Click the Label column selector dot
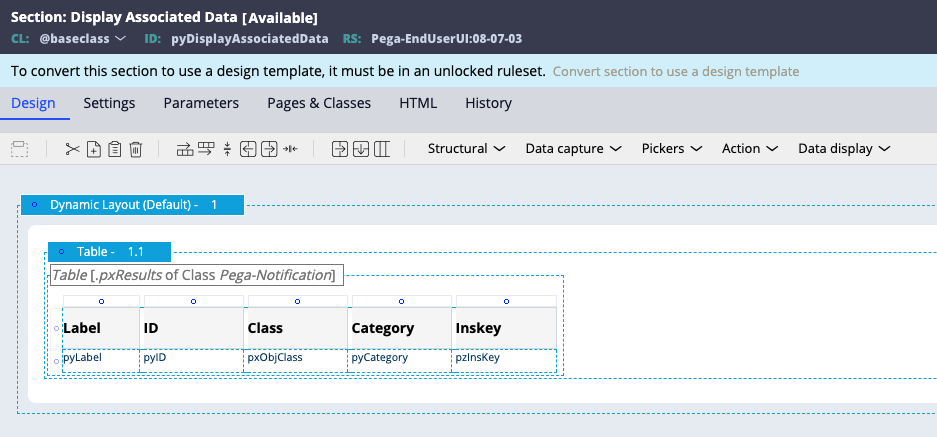The width and height of the screenshot is (937, 437). tap(101, 301)
